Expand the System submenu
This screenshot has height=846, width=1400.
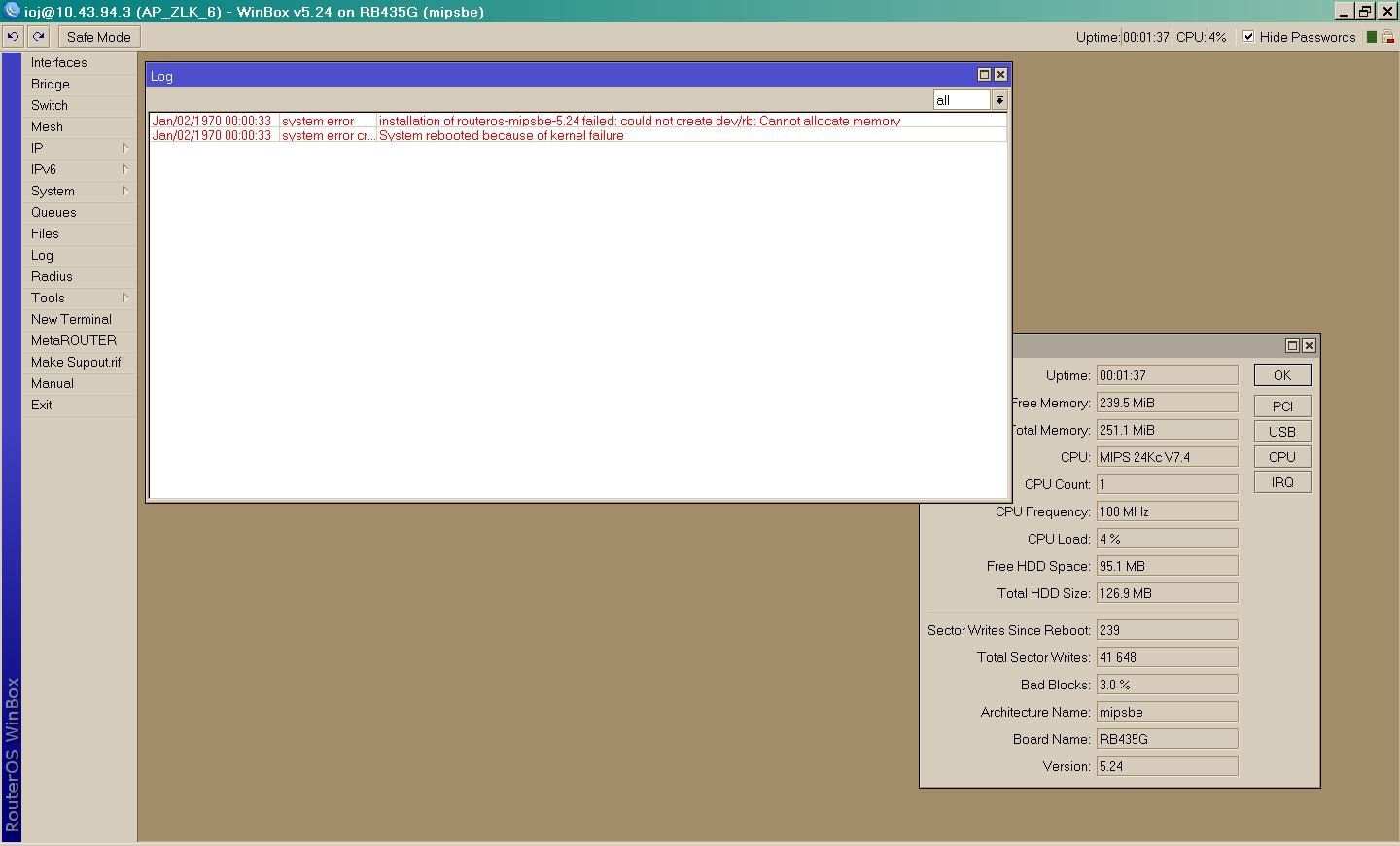79,191
